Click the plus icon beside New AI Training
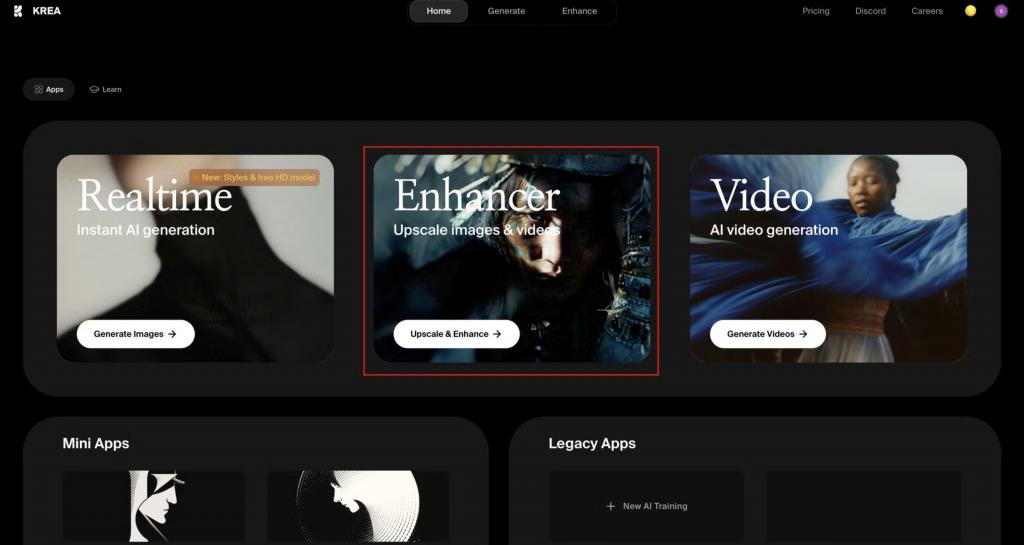 611,506
